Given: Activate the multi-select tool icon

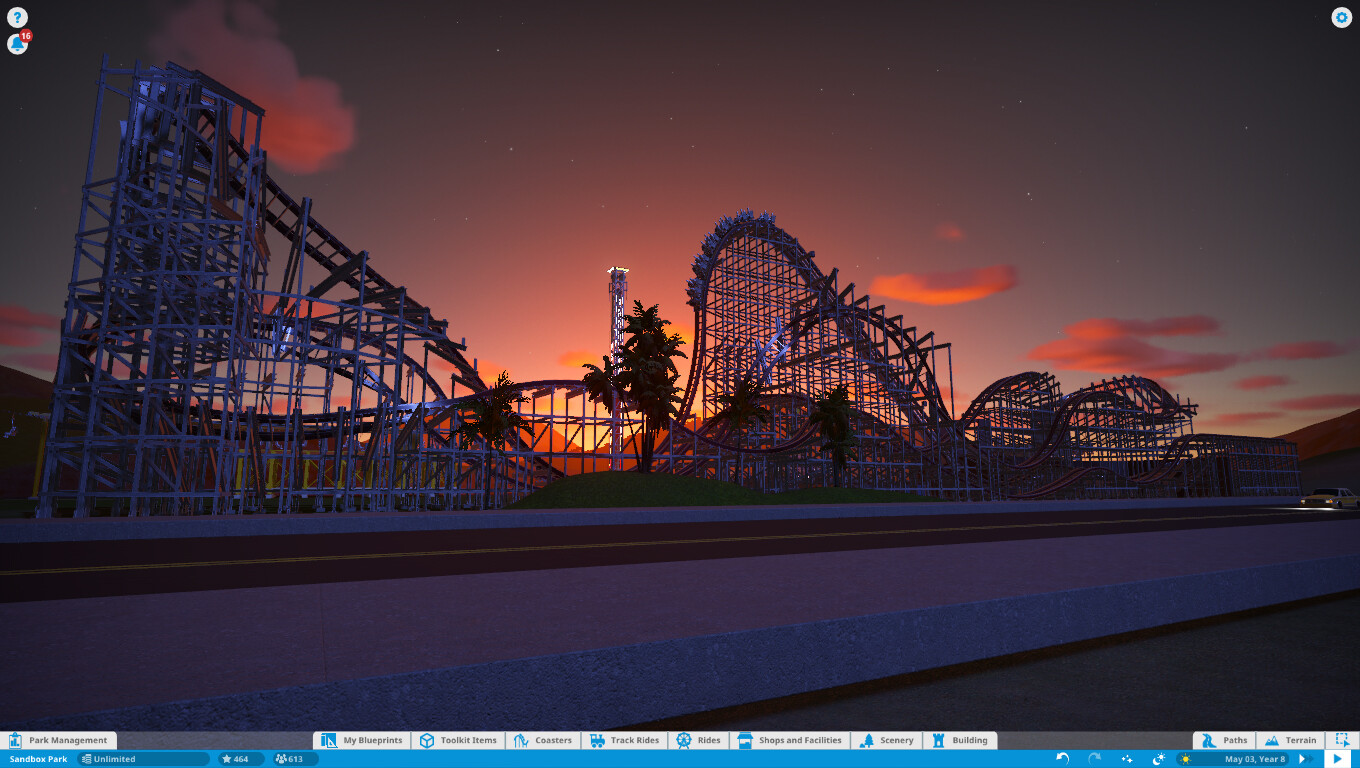Looking at the screenshot, I should [1342, 740].
